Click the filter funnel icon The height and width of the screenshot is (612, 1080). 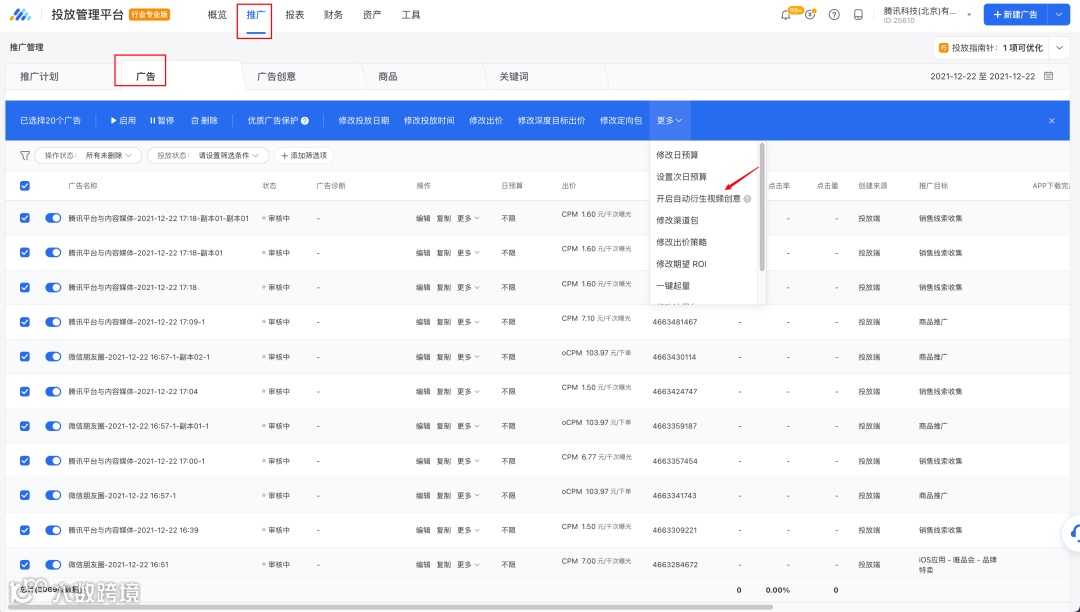click(25, 156)
